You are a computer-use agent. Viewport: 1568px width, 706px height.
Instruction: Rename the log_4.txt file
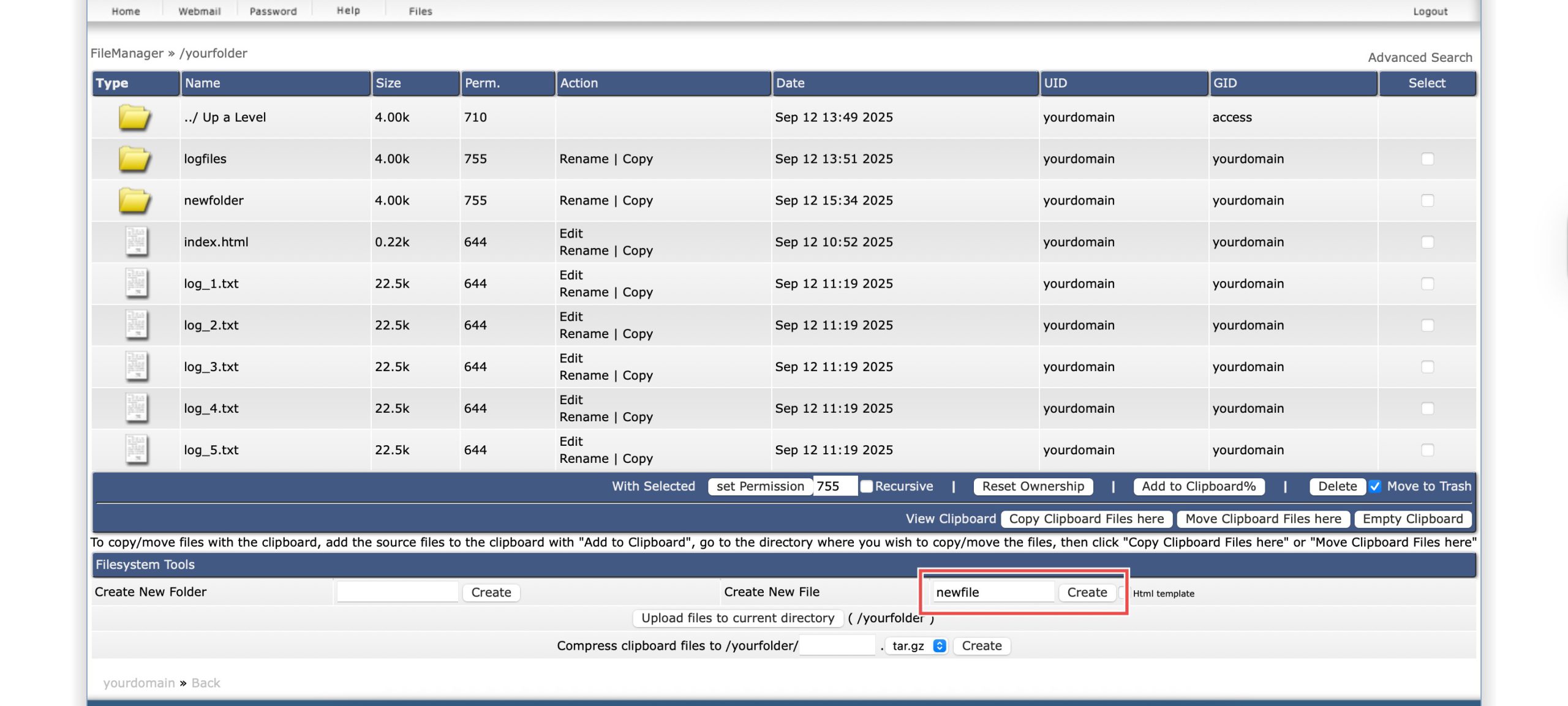[584, 417]
